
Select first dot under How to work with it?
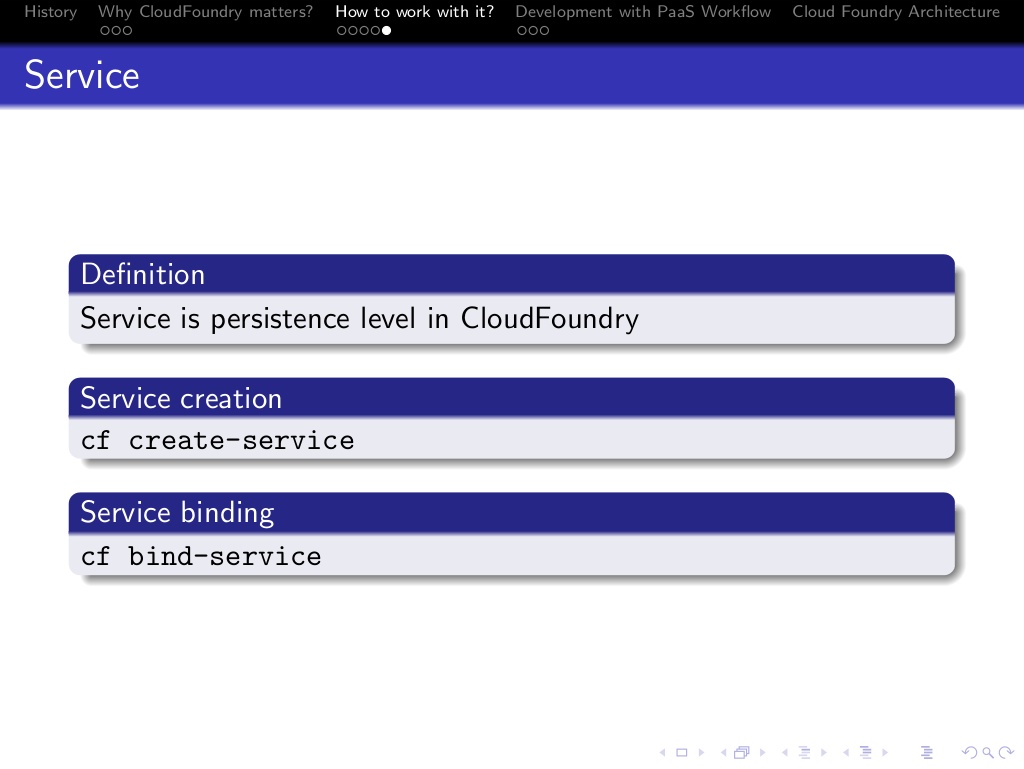342,30
